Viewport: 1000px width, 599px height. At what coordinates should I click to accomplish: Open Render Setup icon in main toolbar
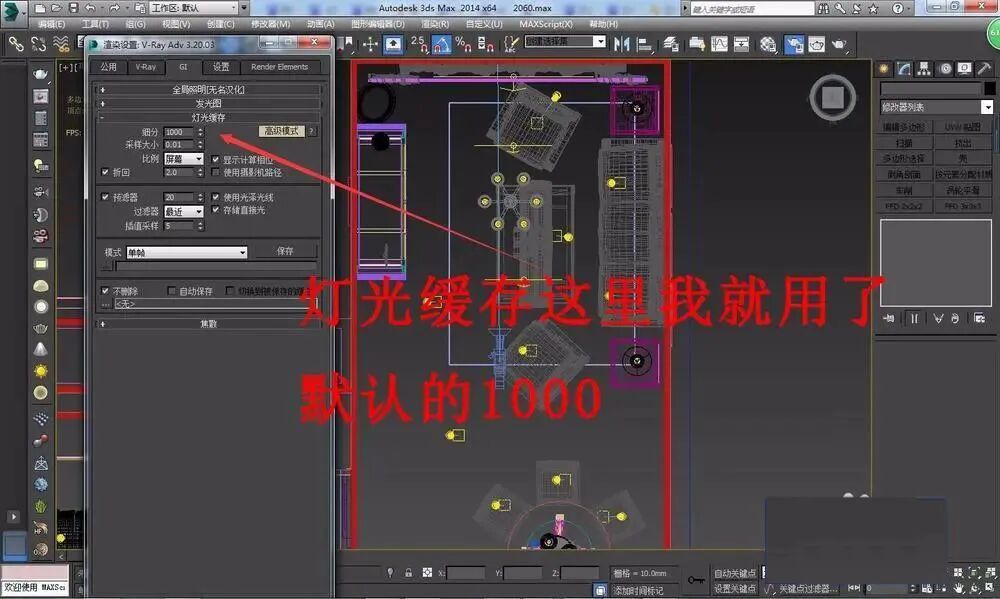click(793, 44)
